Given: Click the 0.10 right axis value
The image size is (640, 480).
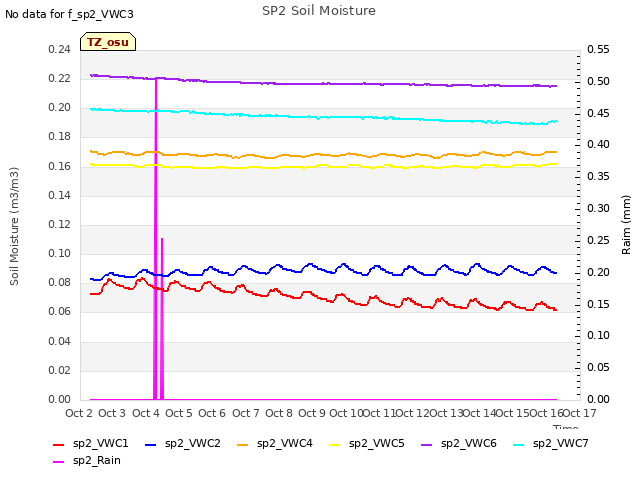Looking at the screenshot, I should pyautogui.click(x=598, y=336).
